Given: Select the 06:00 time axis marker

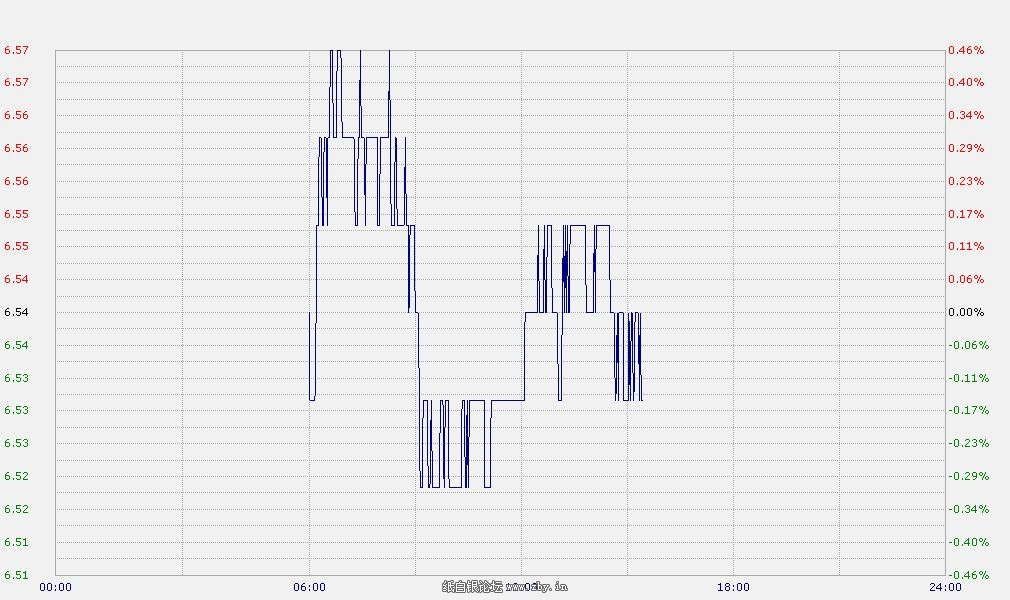Looking at the screenshot, I should [309, 587].
